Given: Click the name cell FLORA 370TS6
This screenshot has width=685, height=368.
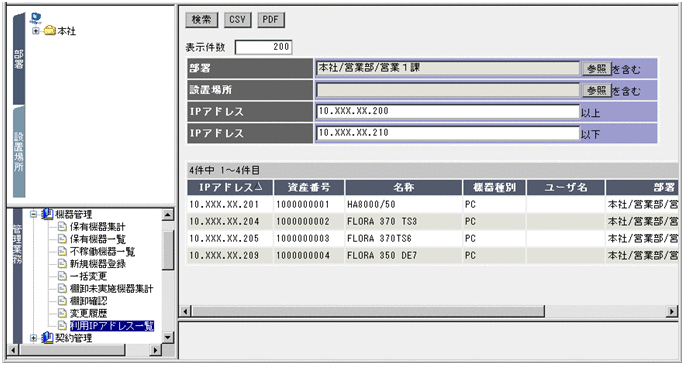Looking at the screenshot, I should [379, 239].
